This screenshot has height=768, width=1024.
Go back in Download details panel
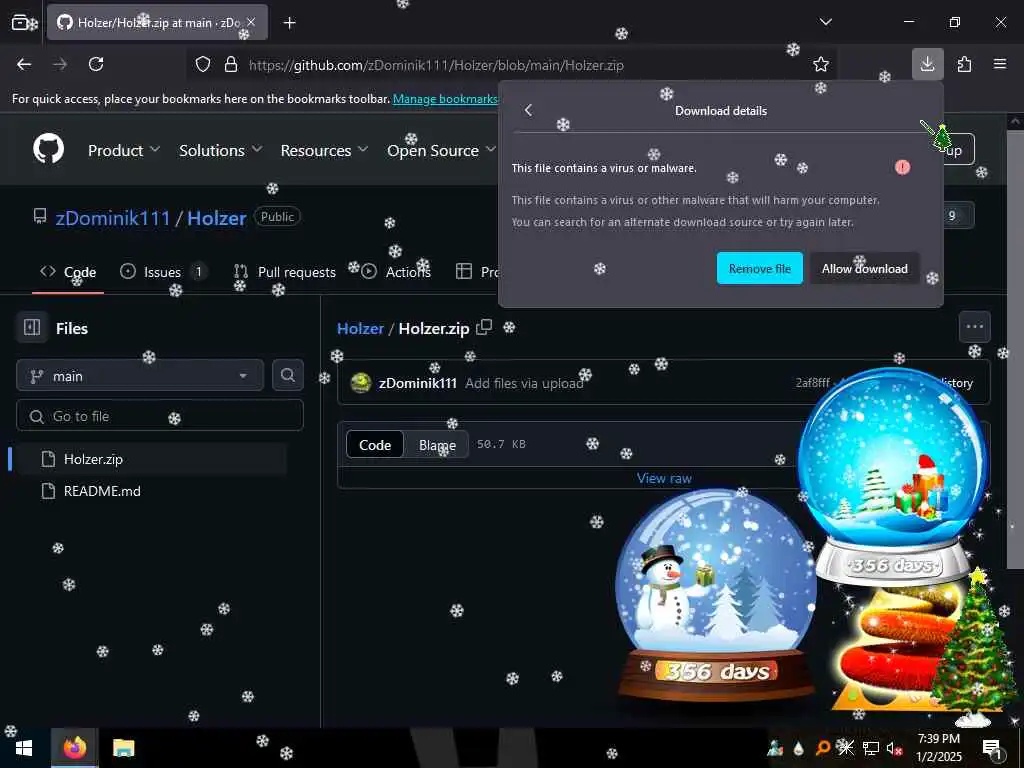click(x=528, y=110)
